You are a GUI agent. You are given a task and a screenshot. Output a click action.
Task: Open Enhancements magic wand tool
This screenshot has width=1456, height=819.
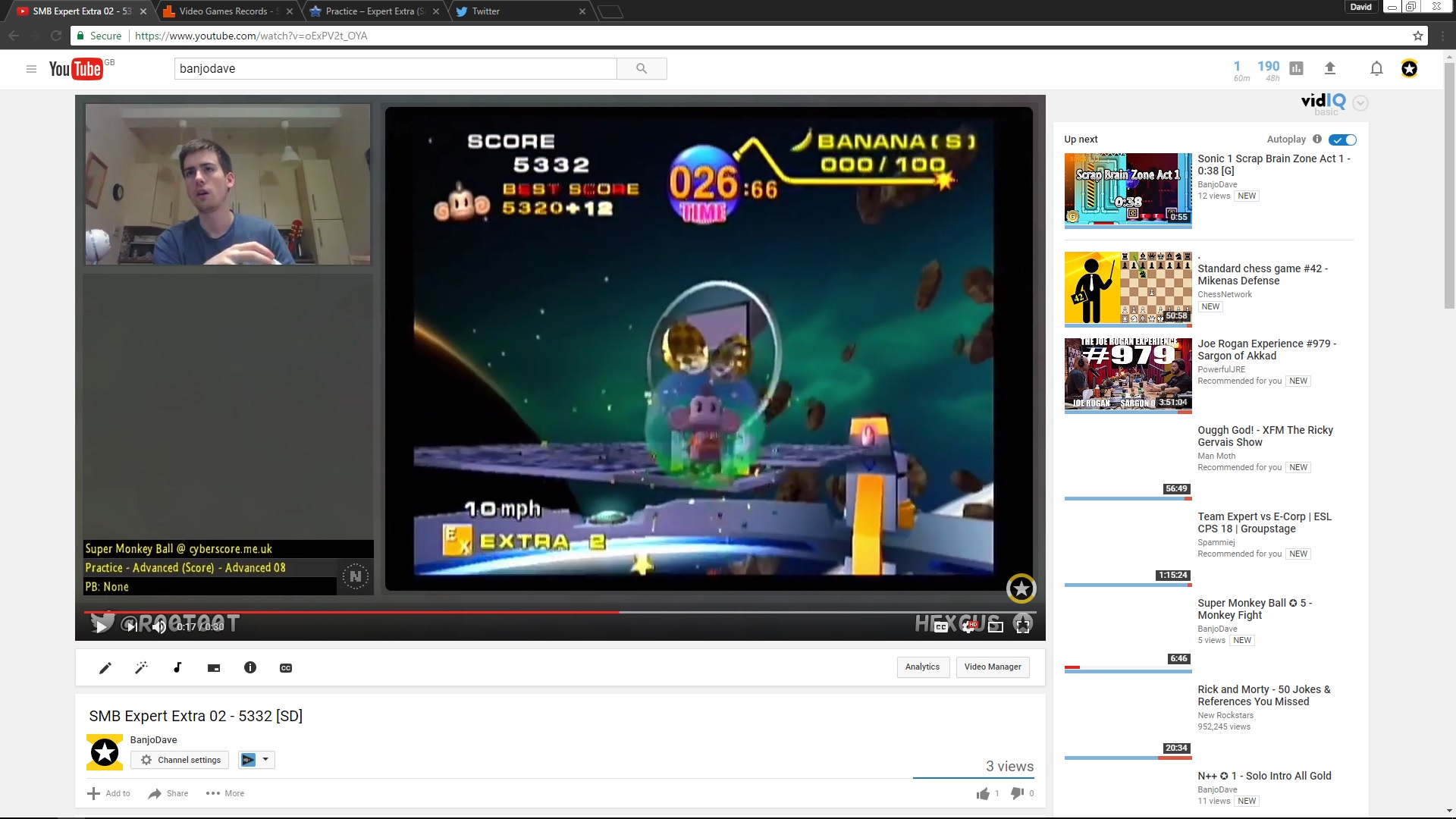pos(141,667)
